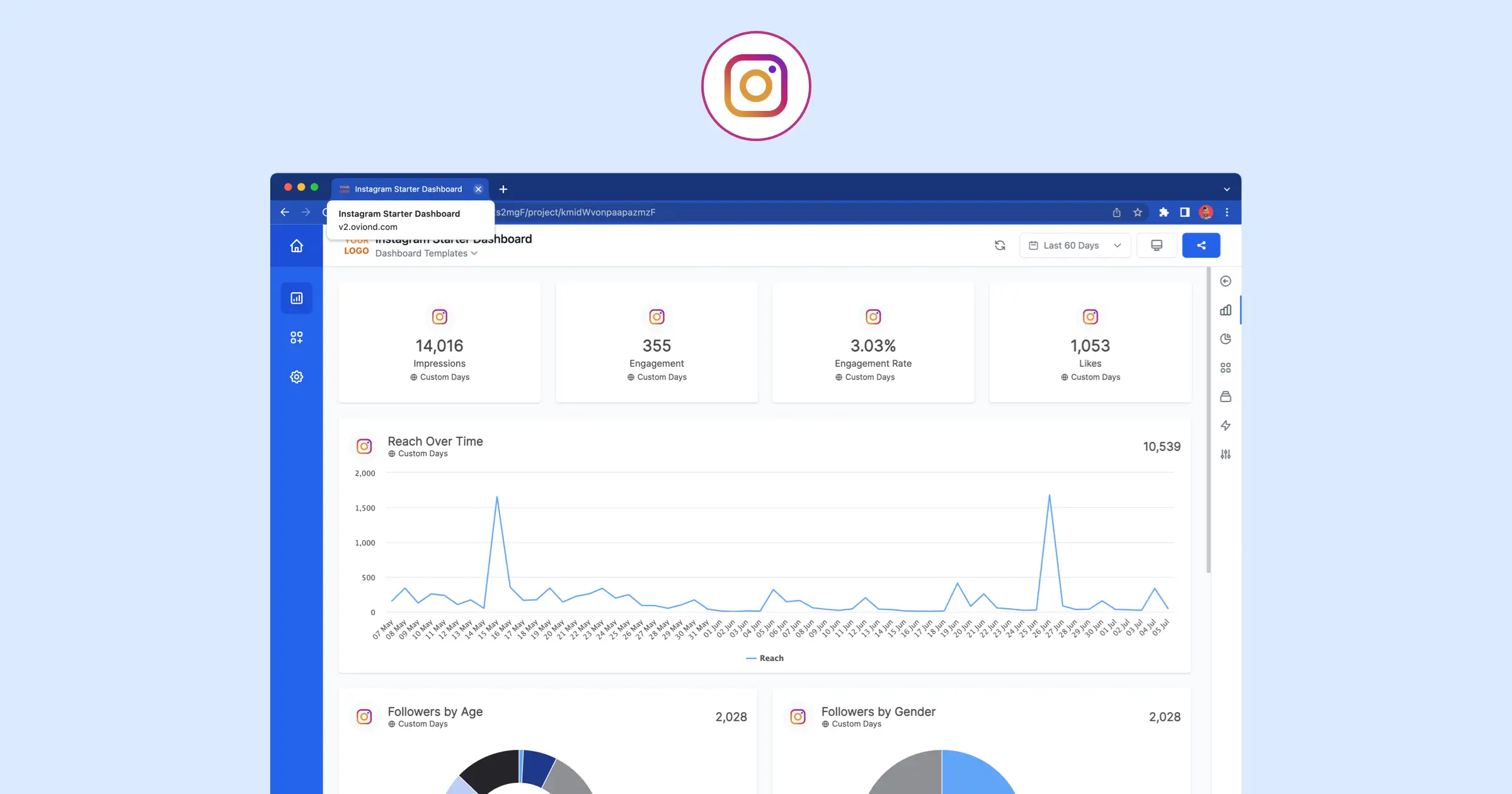This screenshot has width=1512, height=794.
Task: Open the browser three-dot menu
Action: tap(1227, 212)
